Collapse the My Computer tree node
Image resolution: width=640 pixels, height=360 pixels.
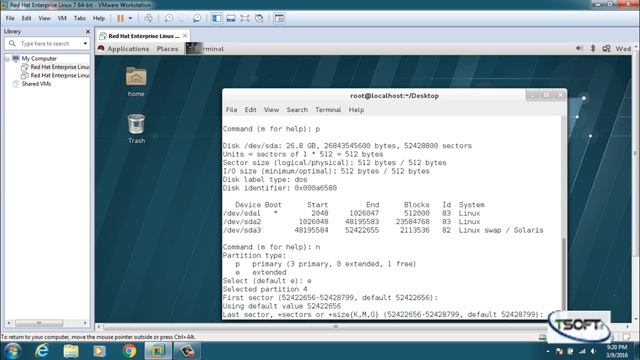pyautogui.click(x=7, y=59)
